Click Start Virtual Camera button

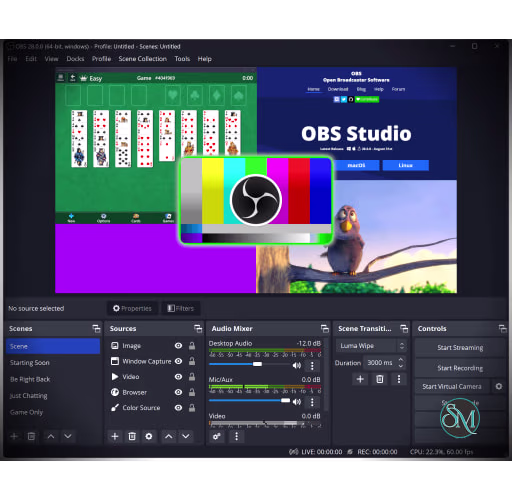coord(452,386)
